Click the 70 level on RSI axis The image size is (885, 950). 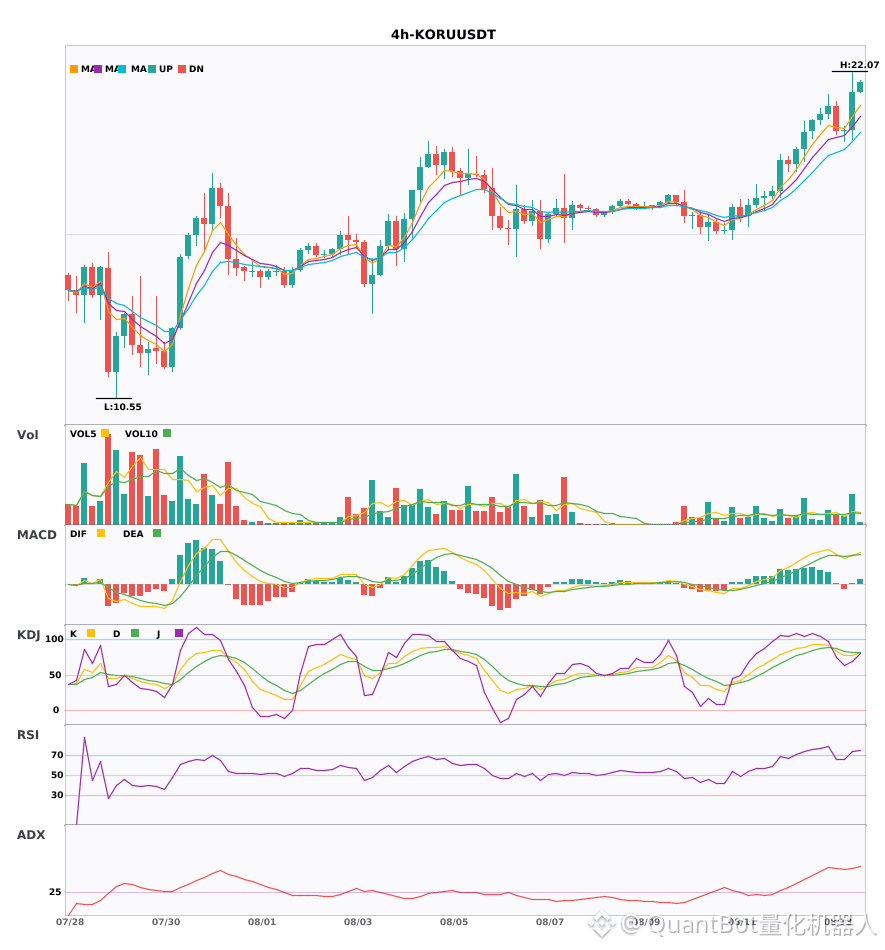click(x=57, y=755)
